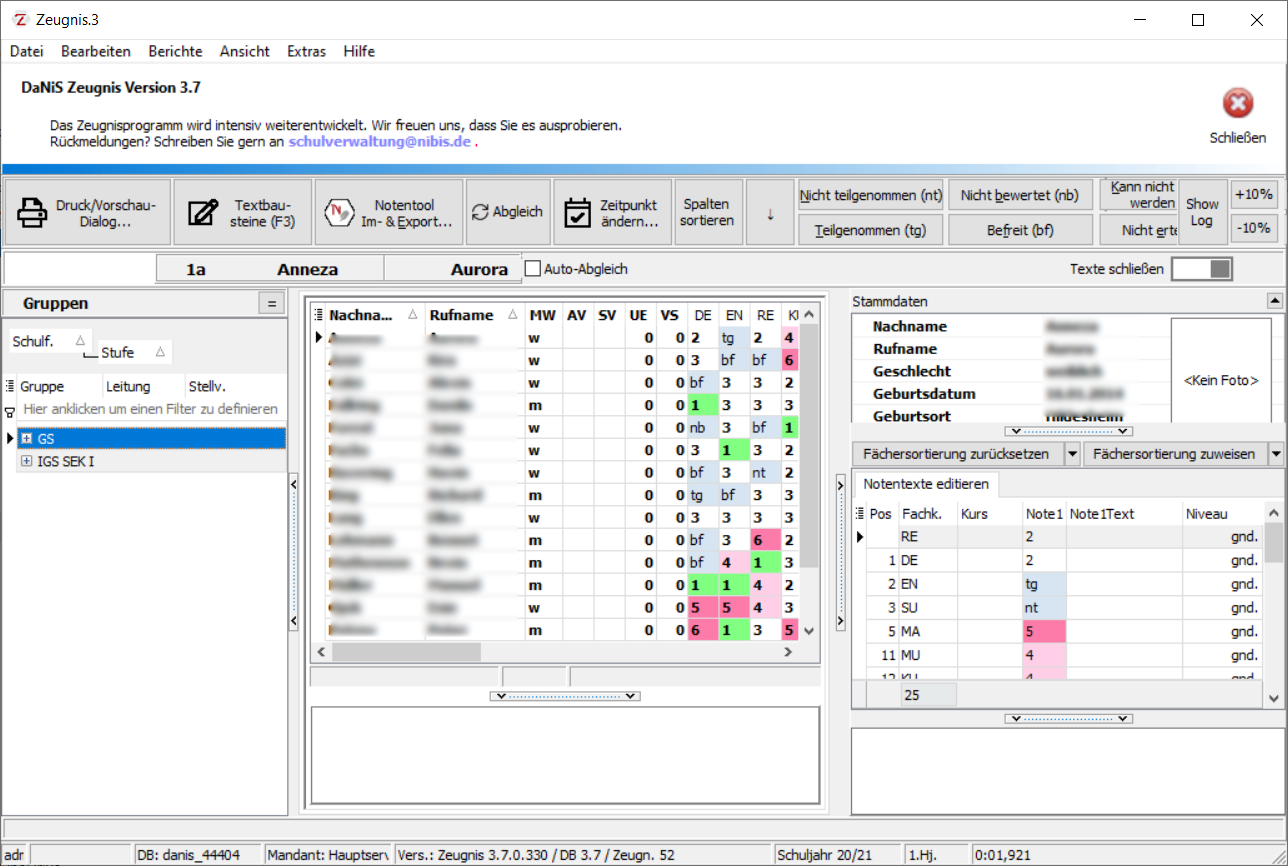This screenshot has height=866, width=1288.
Task: Click the group filter definition row
Action: tap(150, 409)
